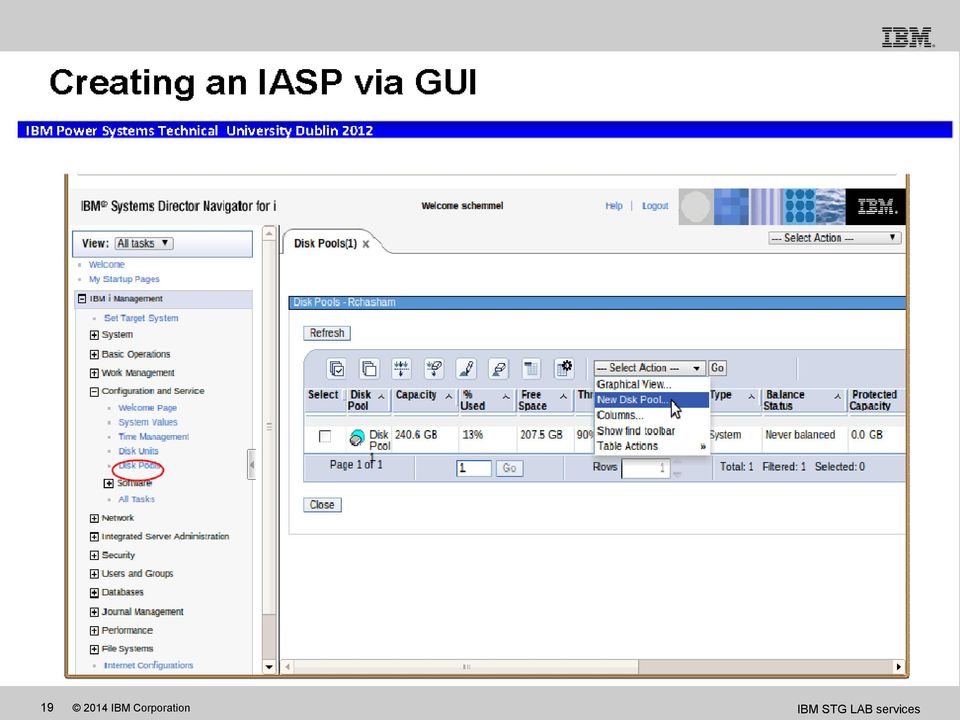
Task: Expand the Databases node
Action: pyautogui.click(x=94, y=593)
